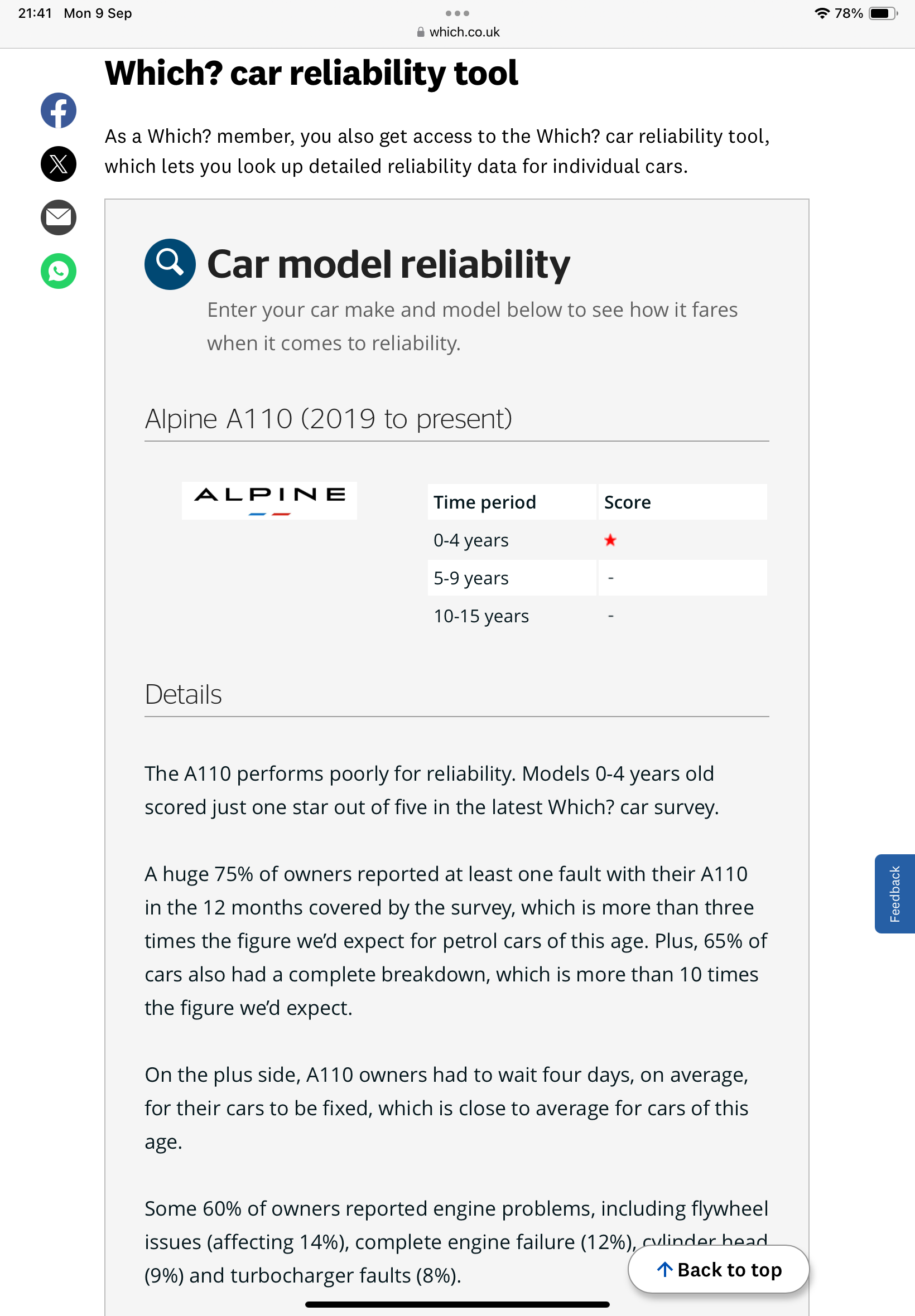Open the three-dot multitasking menu

pos(458,13)
